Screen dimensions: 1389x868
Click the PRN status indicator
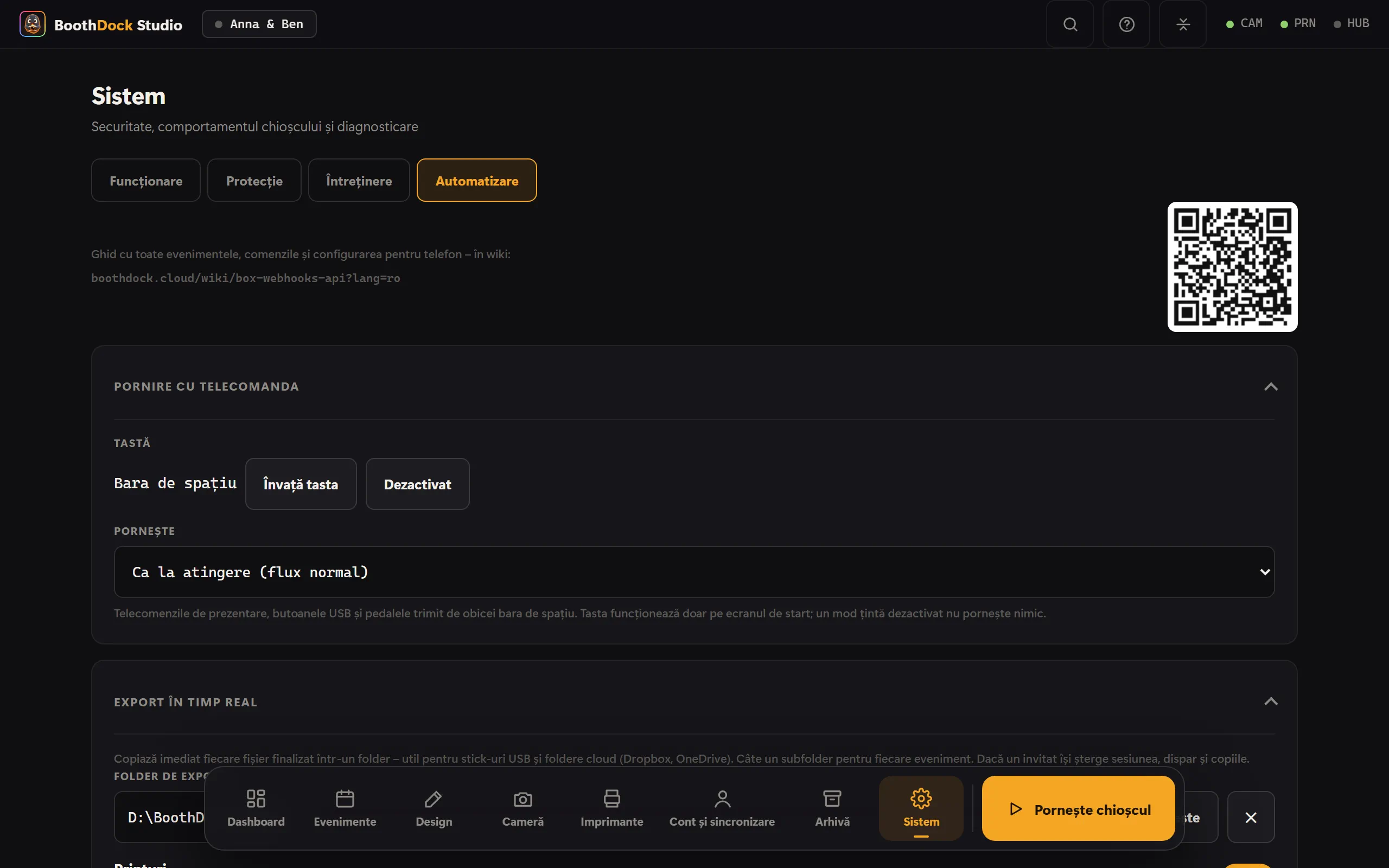tap(1298, 23)
